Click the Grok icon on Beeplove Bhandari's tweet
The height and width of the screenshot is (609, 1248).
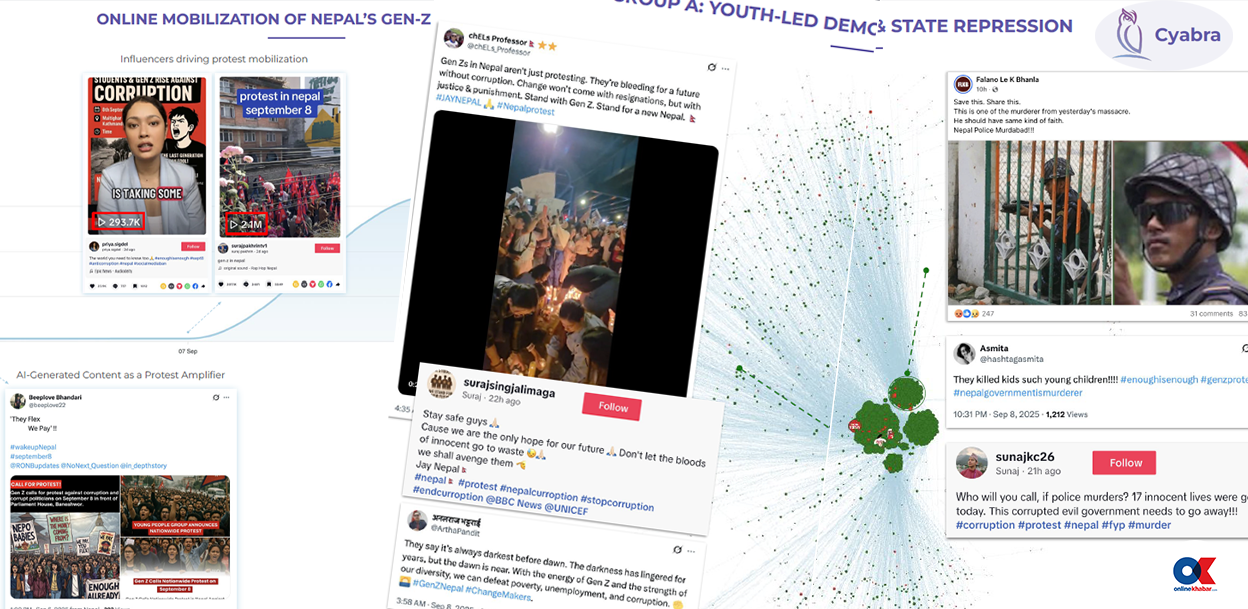pos(214,397)
